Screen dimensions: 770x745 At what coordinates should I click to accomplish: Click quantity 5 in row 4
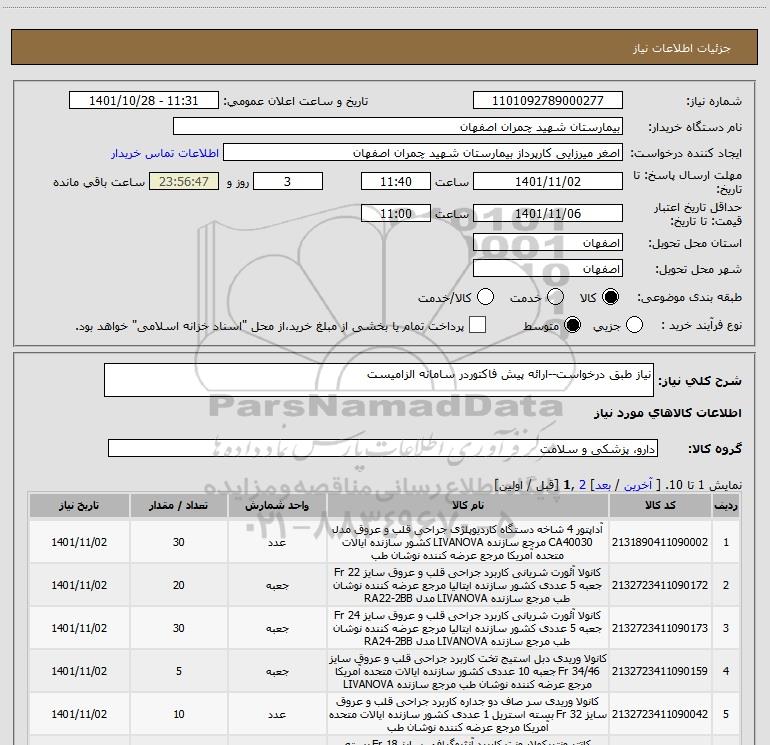[179, 671]
